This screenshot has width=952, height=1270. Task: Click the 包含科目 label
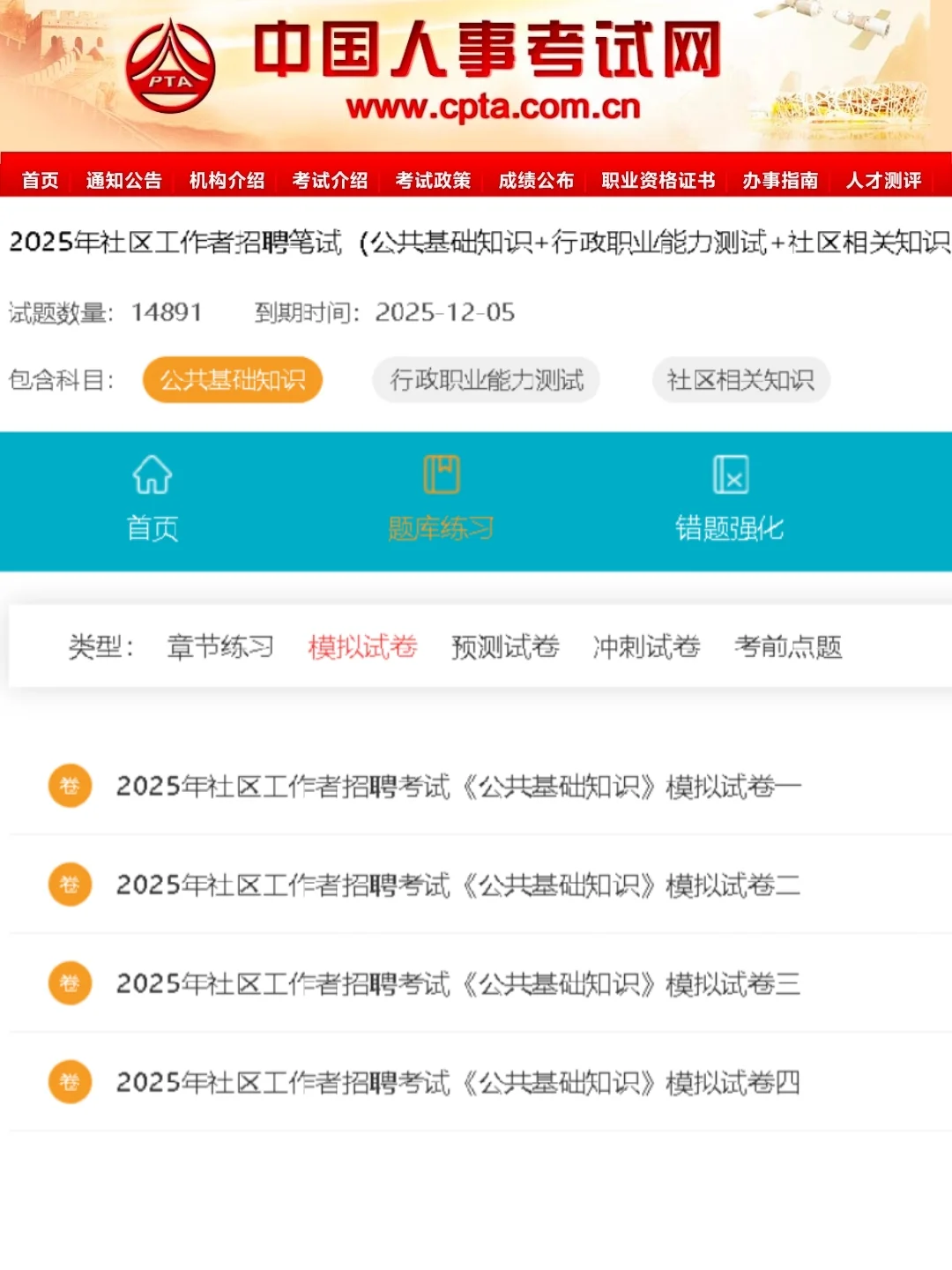62,380
